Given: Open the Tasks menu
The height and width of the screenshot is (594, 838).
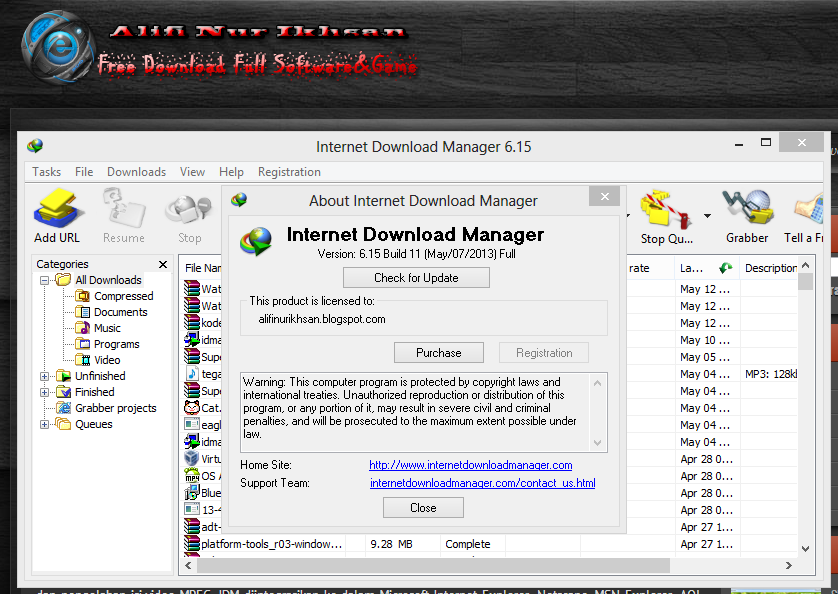Looking at the screenshot, I should (x=46, y=172).
